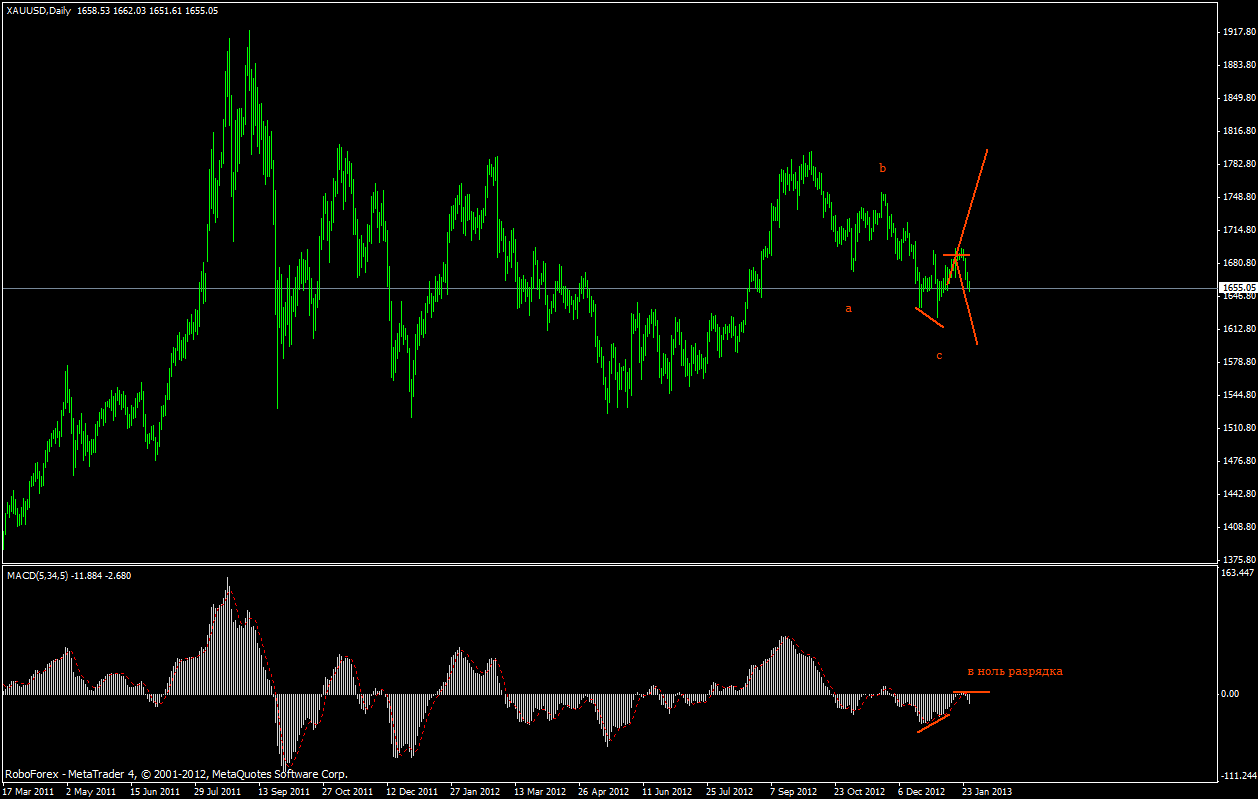Select the orange wave label 'b'
1258x799 pixels.
pos(882,168)
